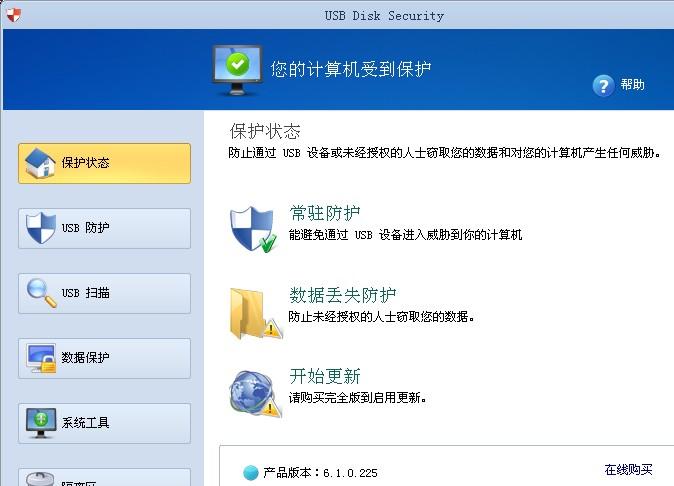Click the monitor icon on 系统工具
This screenshot has height=486, width=674.
[41, 423]
